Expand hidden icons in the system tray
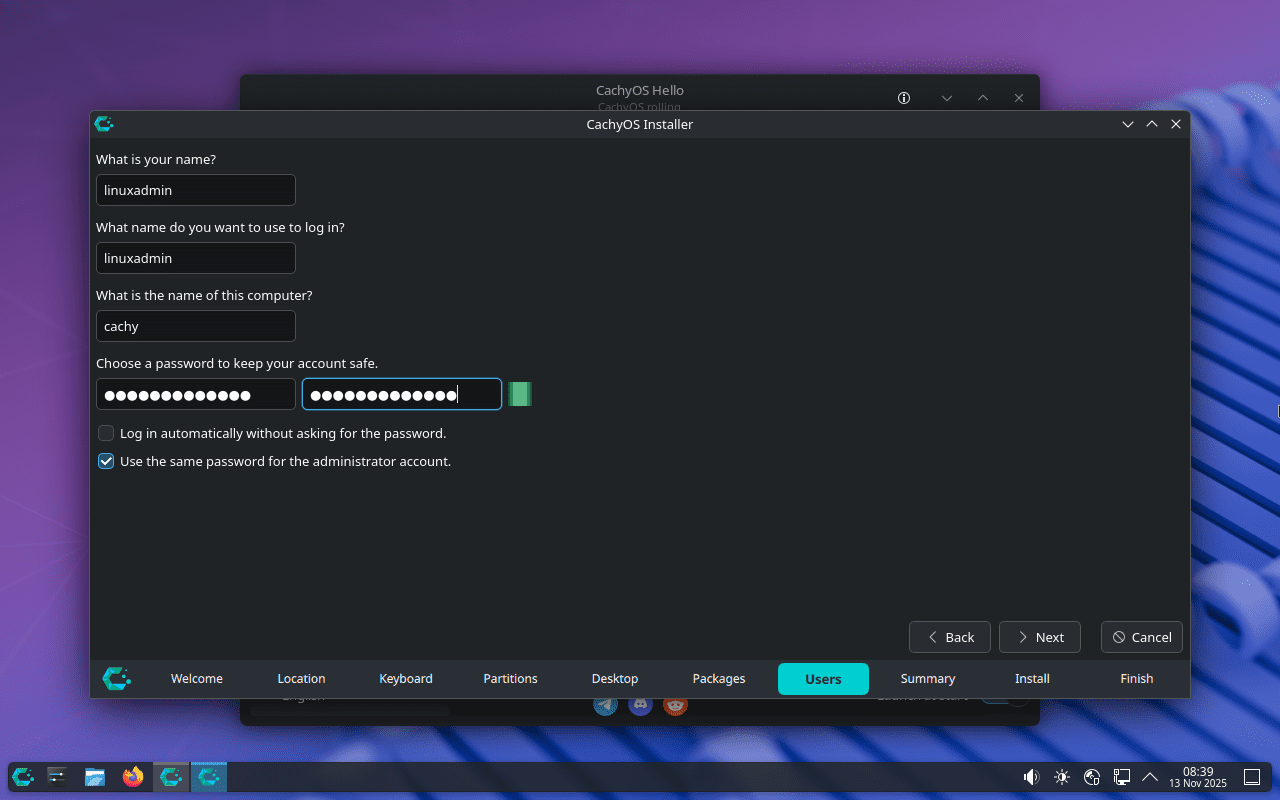The image size is (1280, 800). coord(1150,777)
